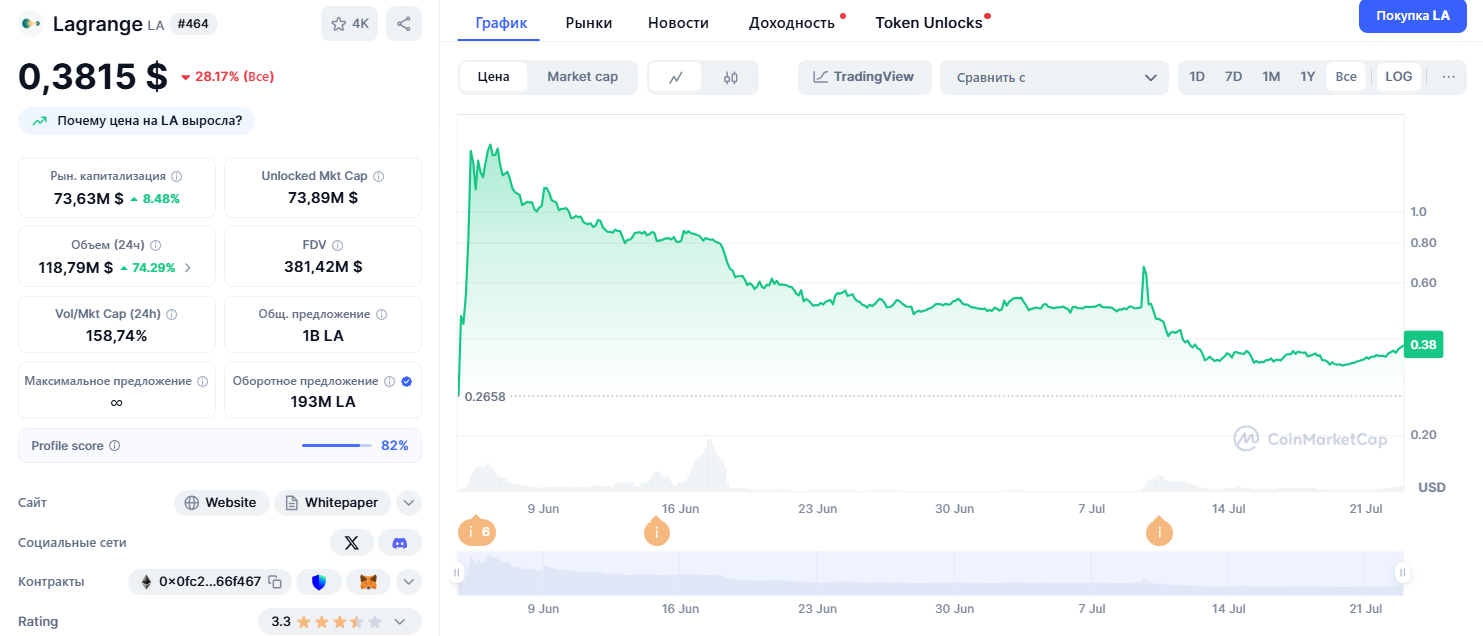Set chart range to 1D
This screenshot has width=1483, height=636.
[1197, 77]
